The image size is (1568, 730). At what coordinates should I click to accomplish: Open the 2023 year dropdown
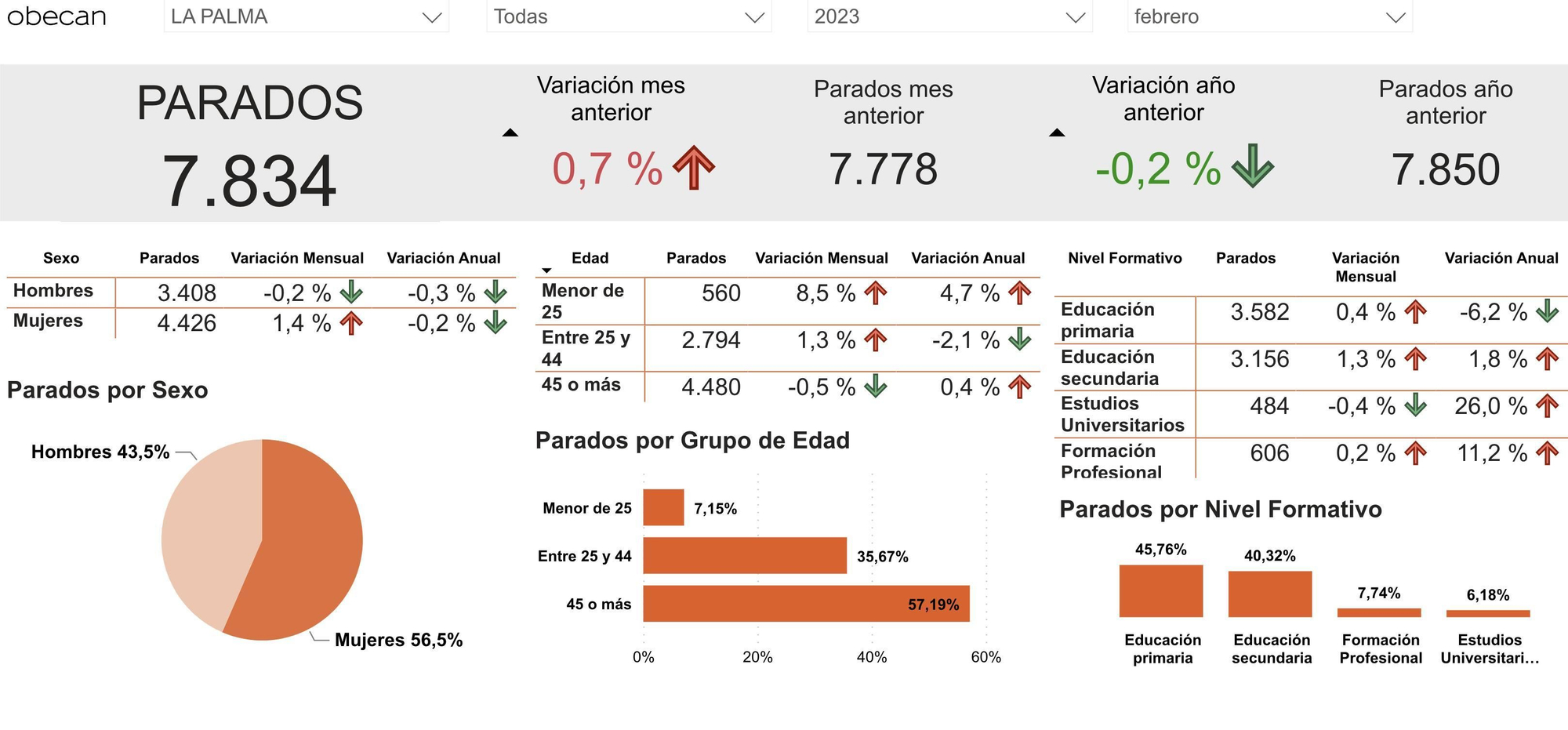tap(951, 16)
